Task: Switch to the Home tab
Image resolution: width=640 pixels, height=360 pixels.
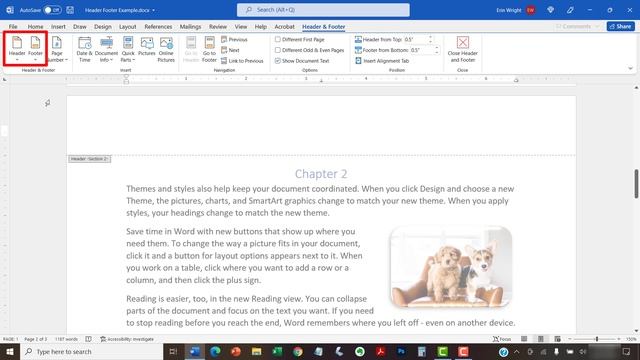Action: coord(36,27)
